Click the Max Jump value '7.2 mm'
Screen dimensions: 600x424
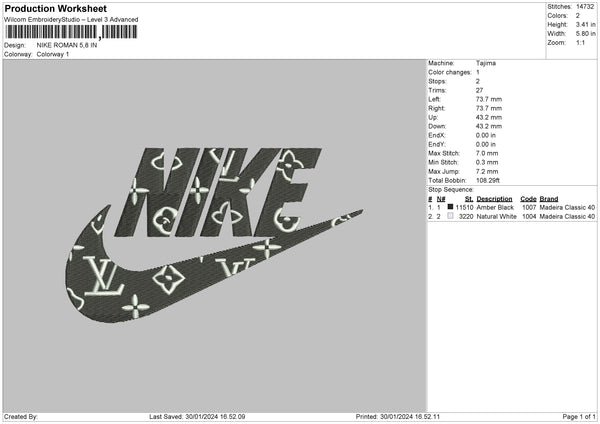tap(487, 171)
